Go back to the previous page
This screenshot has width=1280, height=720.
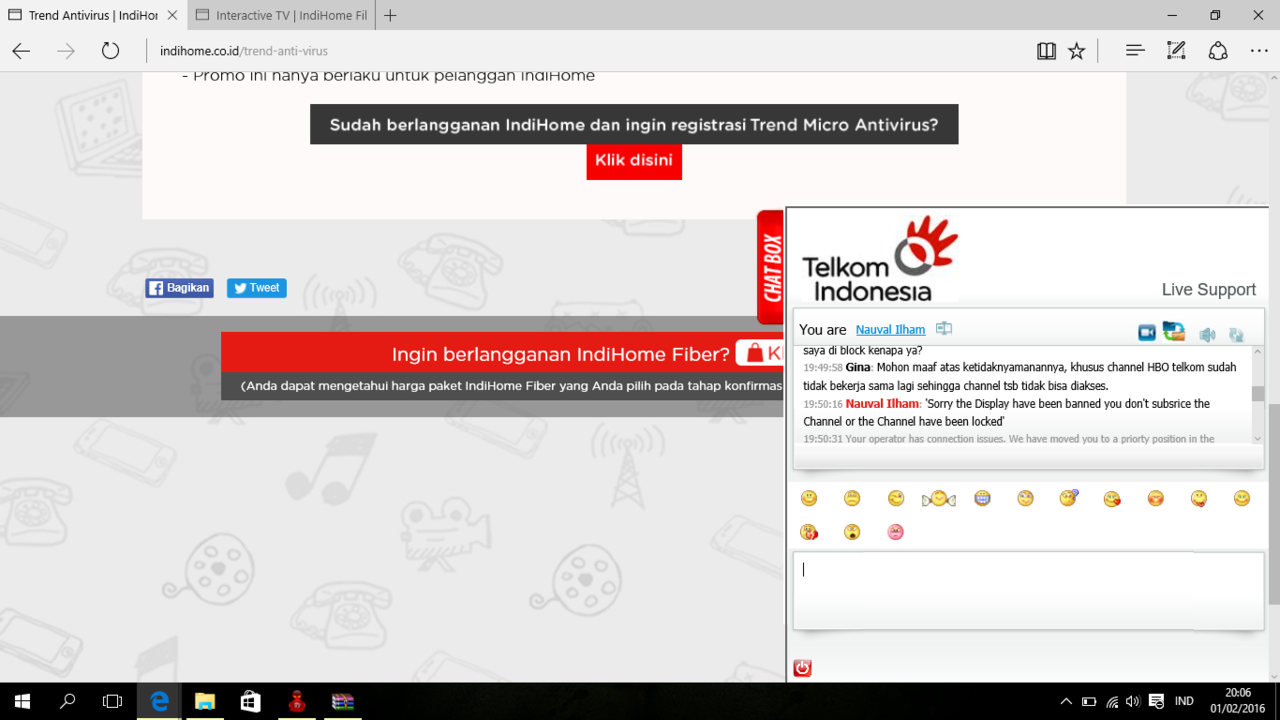(x=21, y=51)
